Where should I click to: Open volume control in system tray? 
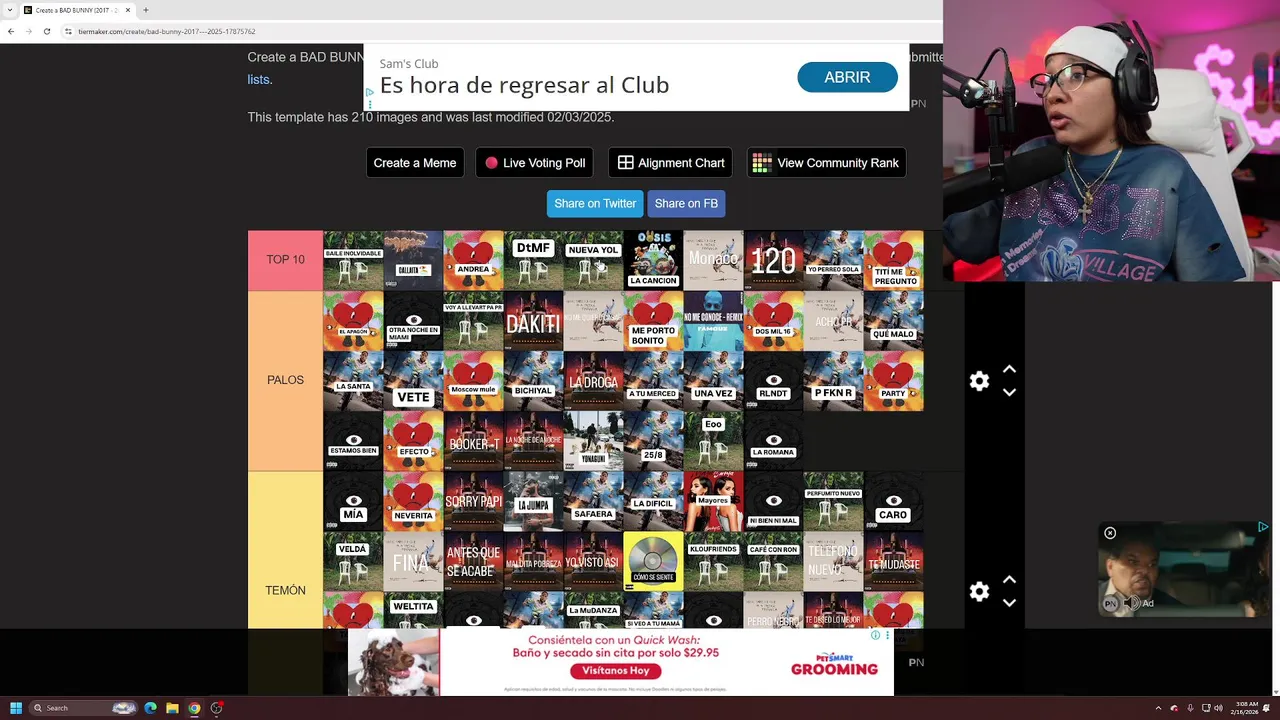click(x=1219, y=708)
